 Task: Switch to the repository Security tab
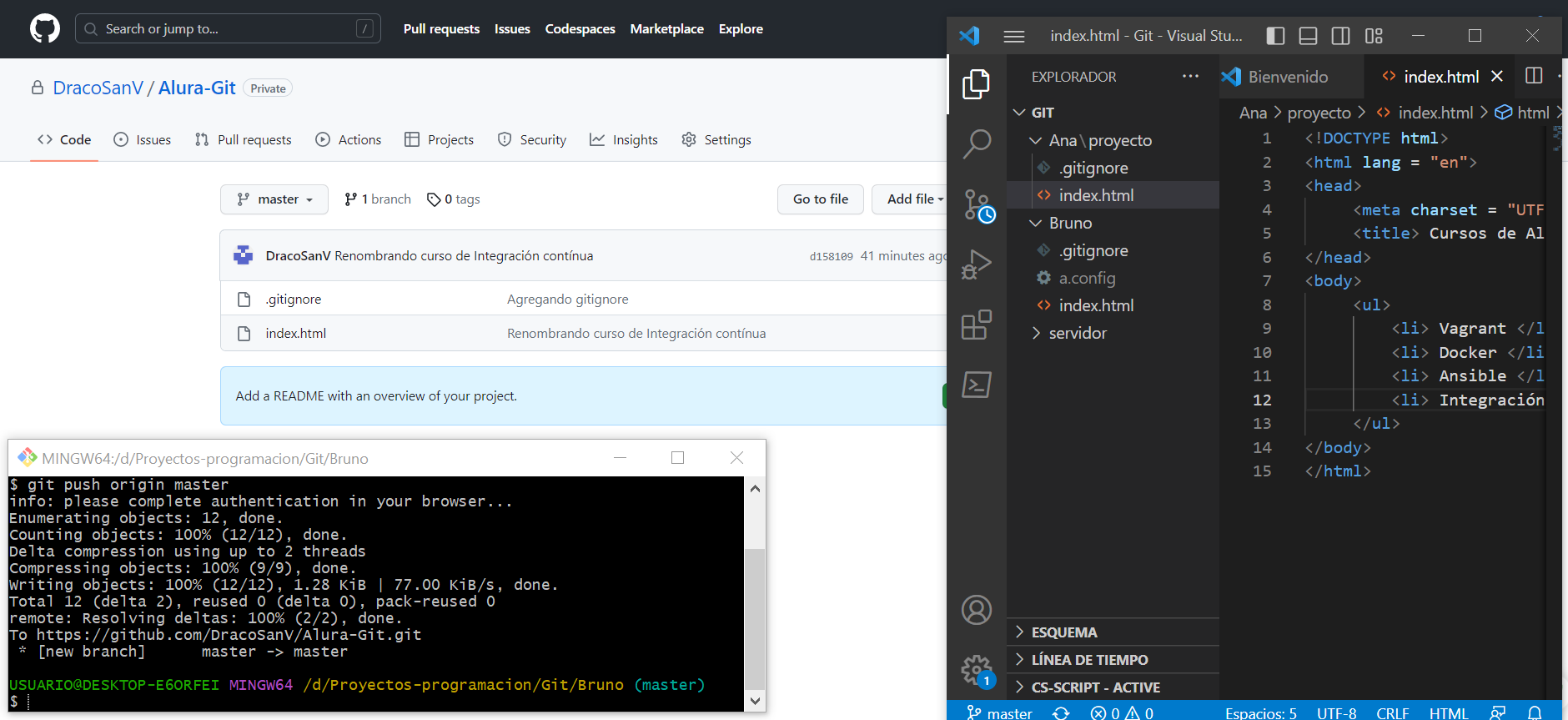tap(532, 140)
